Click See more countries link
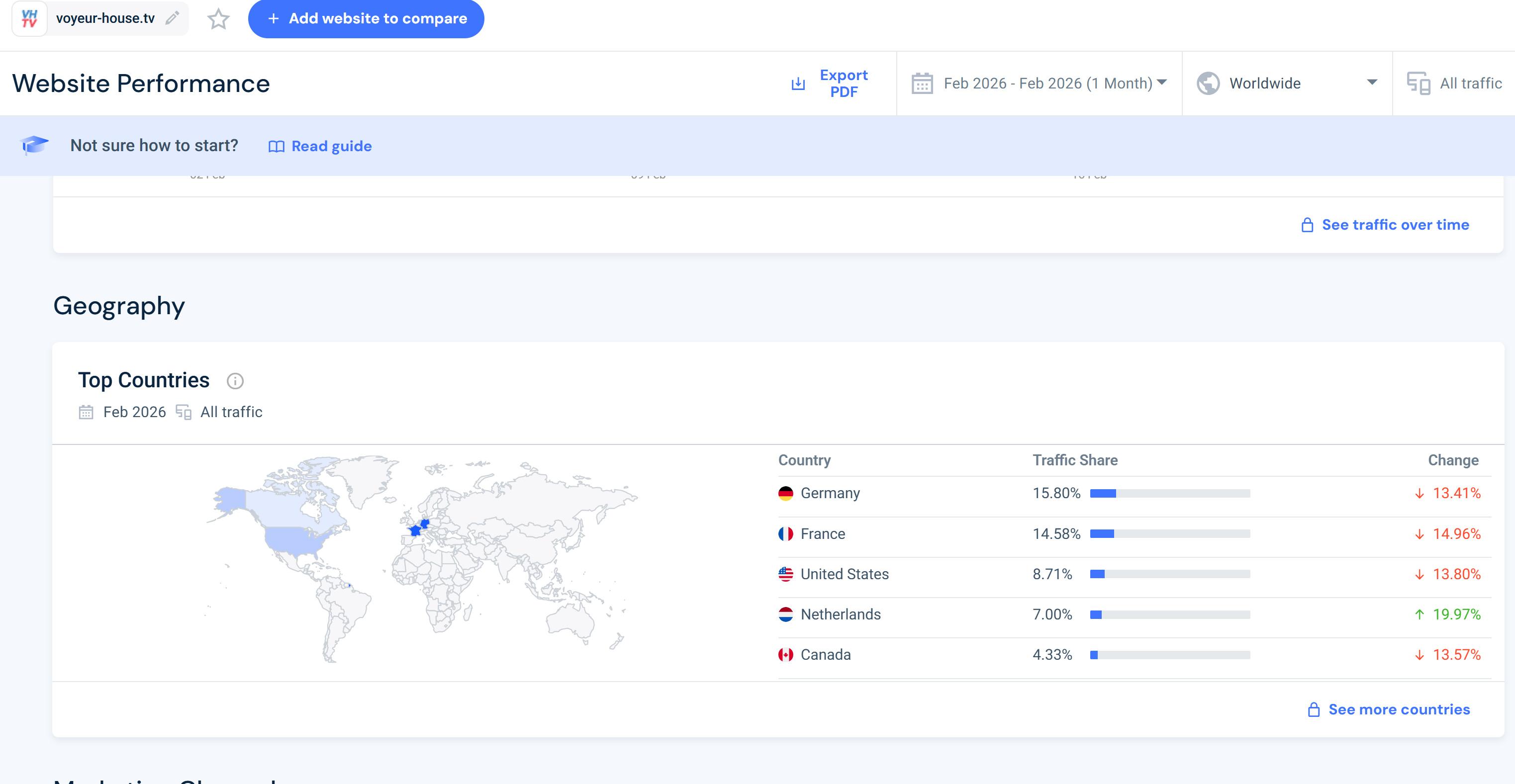The height and width of the screenshot is (784, 1515). coord(1398,709)
